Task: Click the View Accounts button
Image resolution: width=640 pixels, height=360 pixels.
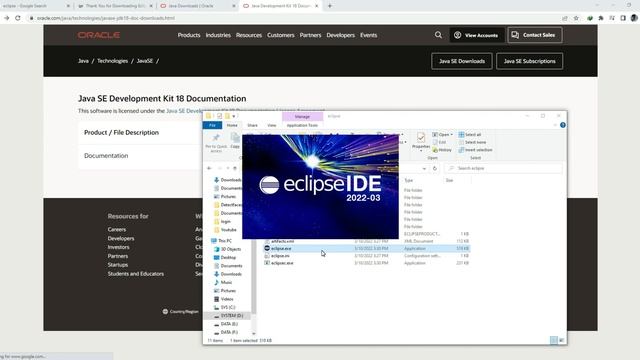Action: pyautogui.click(x=476, y=35)
